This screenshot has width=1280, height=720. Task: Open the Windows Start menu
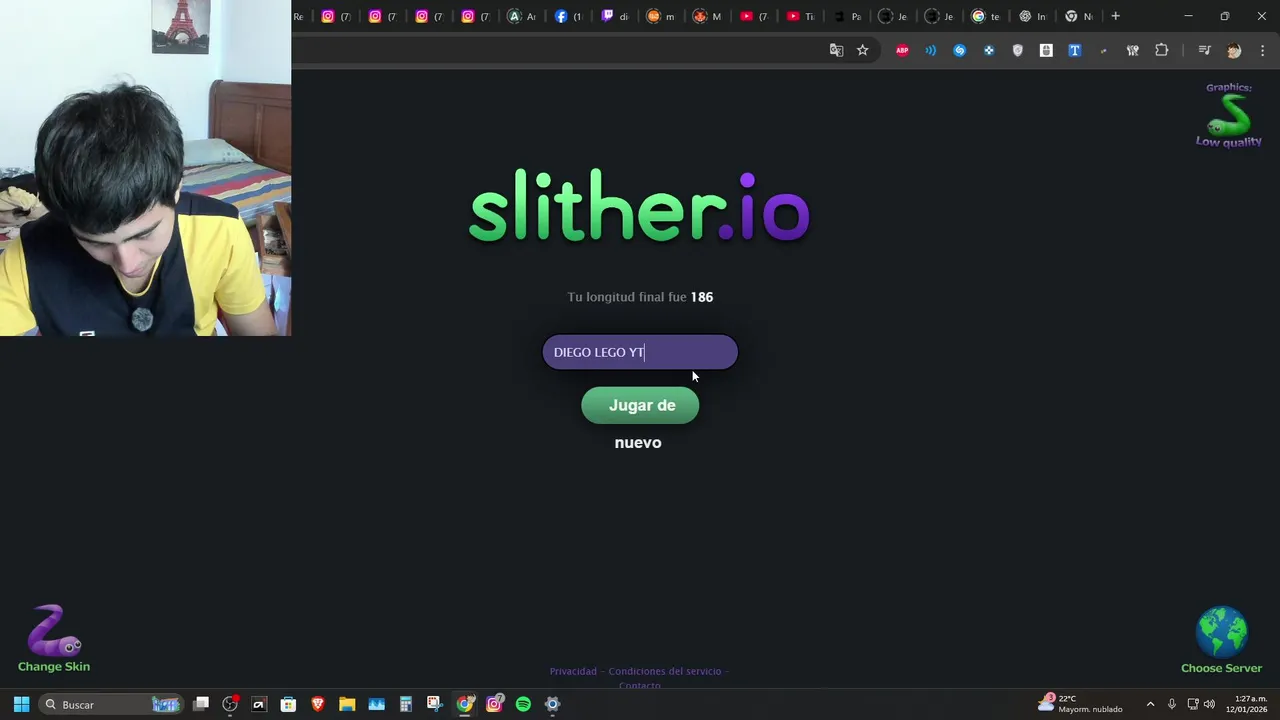(21, 704)
